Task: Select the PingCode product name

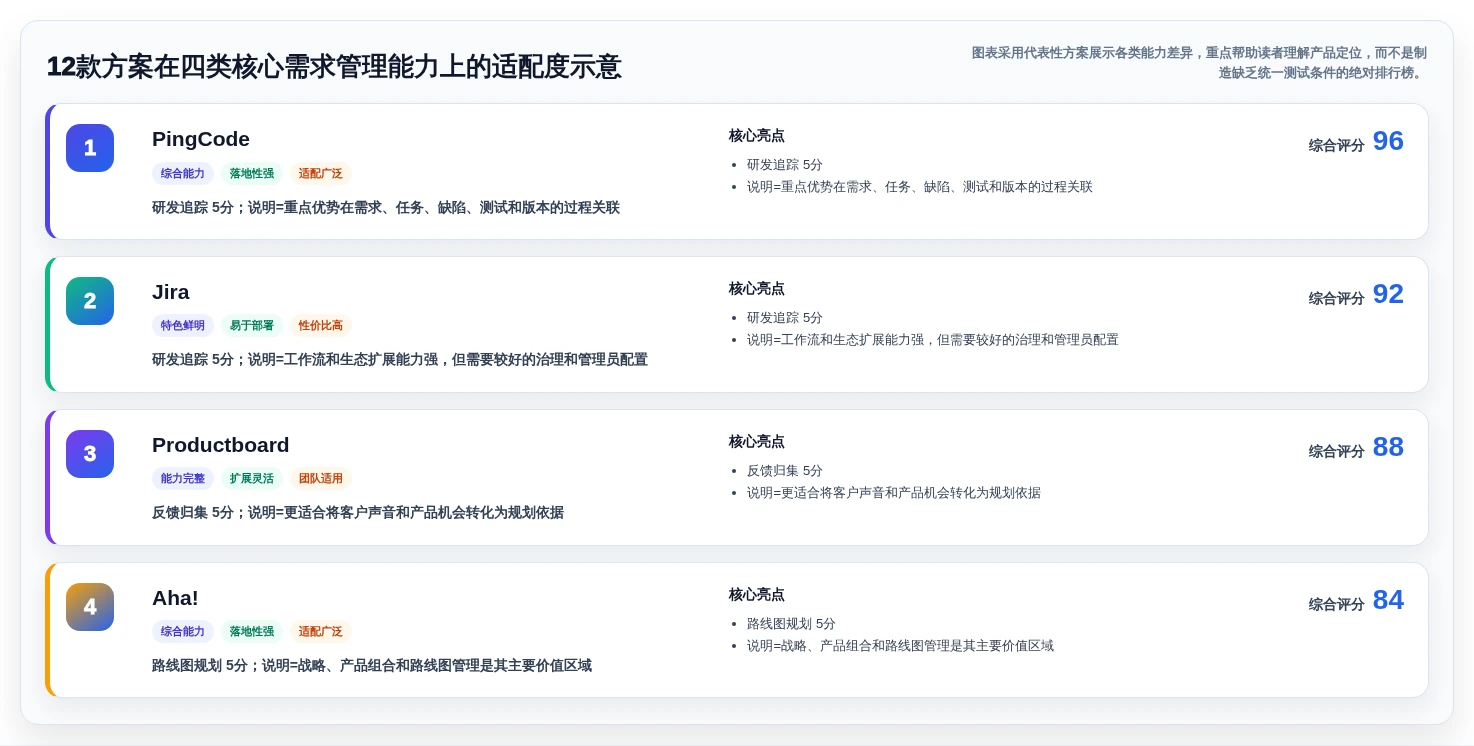Action: click(201, 139)
